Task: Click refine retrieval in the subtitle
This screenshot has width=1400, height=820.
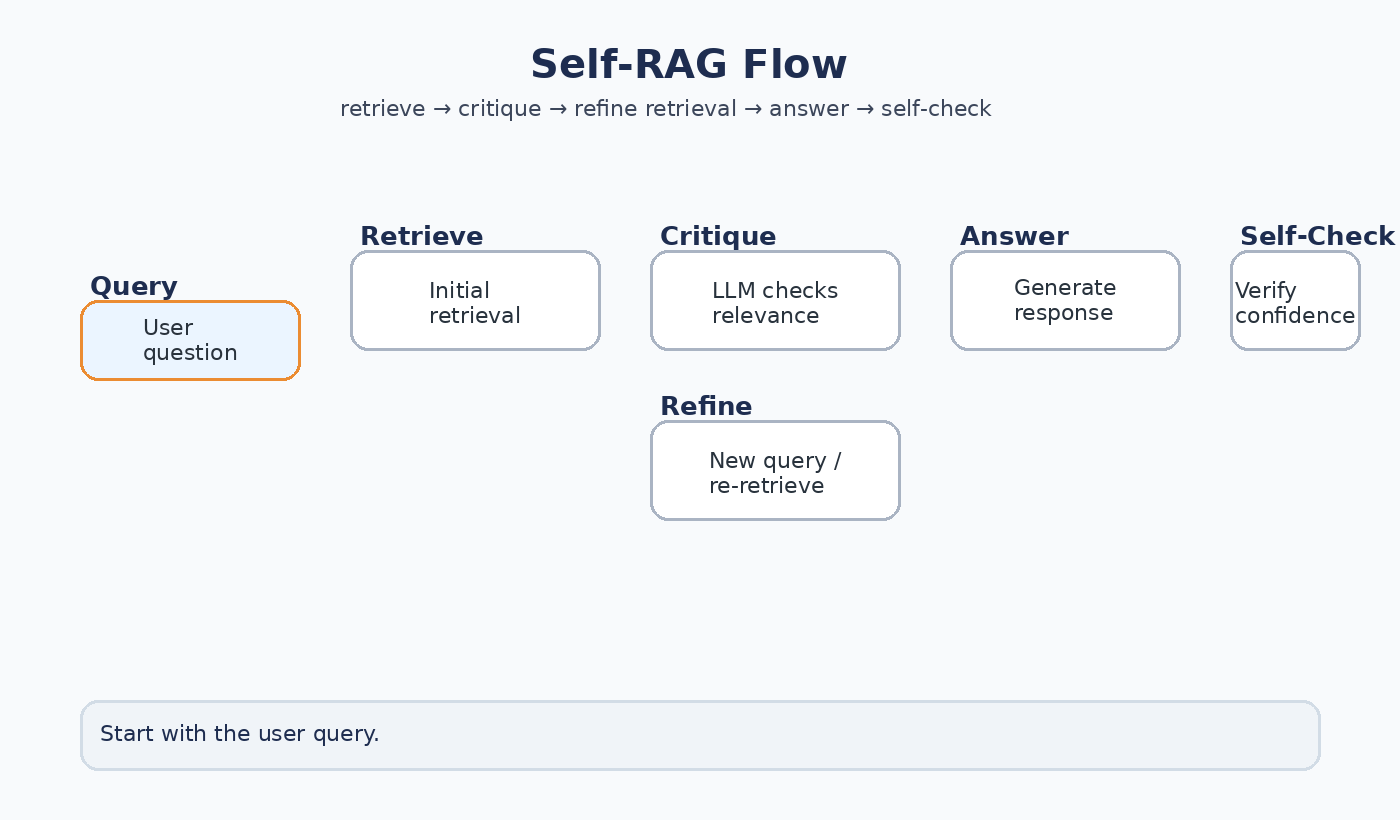Action: pyautogui.click(x=653, y=108)
